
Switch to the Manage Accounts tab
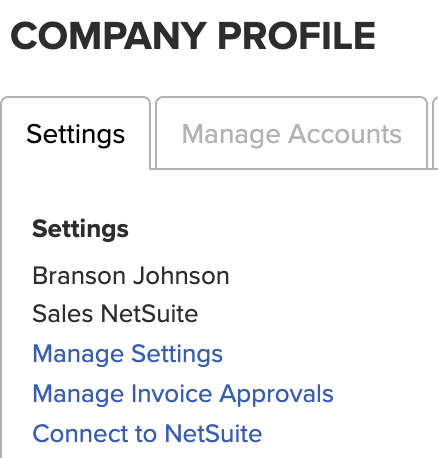tap(291, 133)
